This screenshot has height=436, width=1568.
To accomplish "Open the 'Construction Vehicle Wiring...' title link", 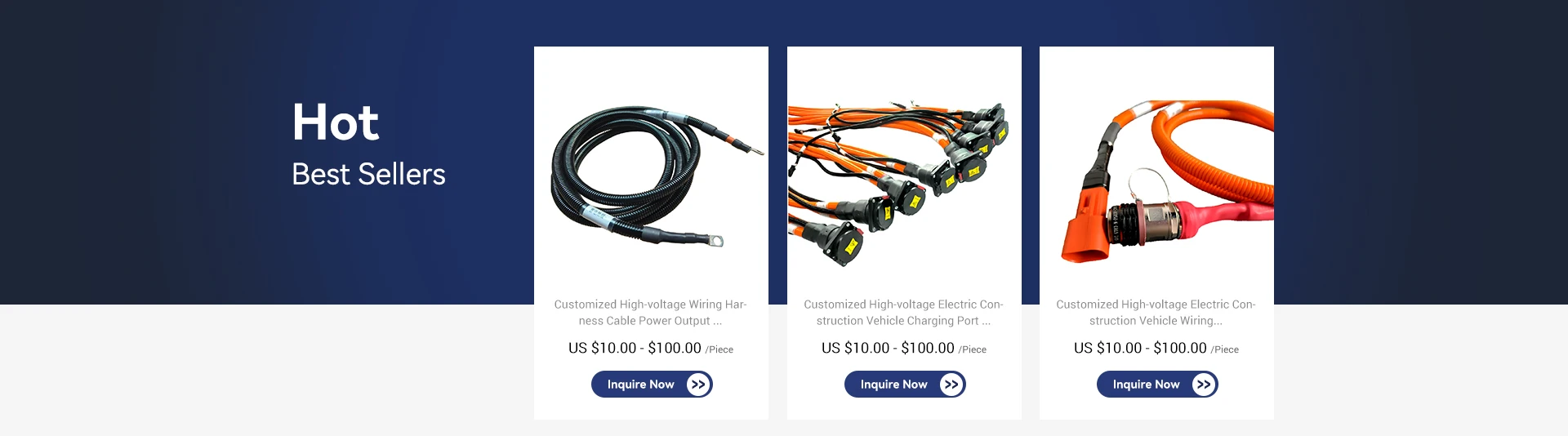I will (1156, 313).
